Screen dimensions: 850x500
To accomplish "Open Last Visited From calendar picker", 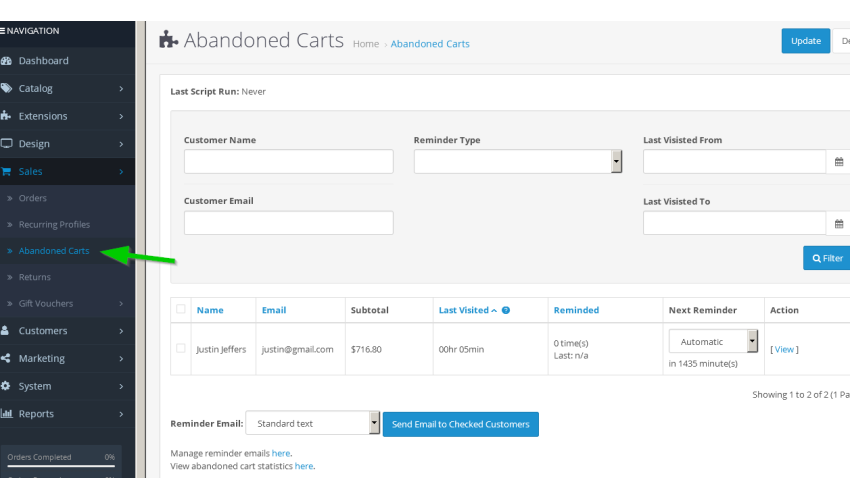I will point(838,162).
